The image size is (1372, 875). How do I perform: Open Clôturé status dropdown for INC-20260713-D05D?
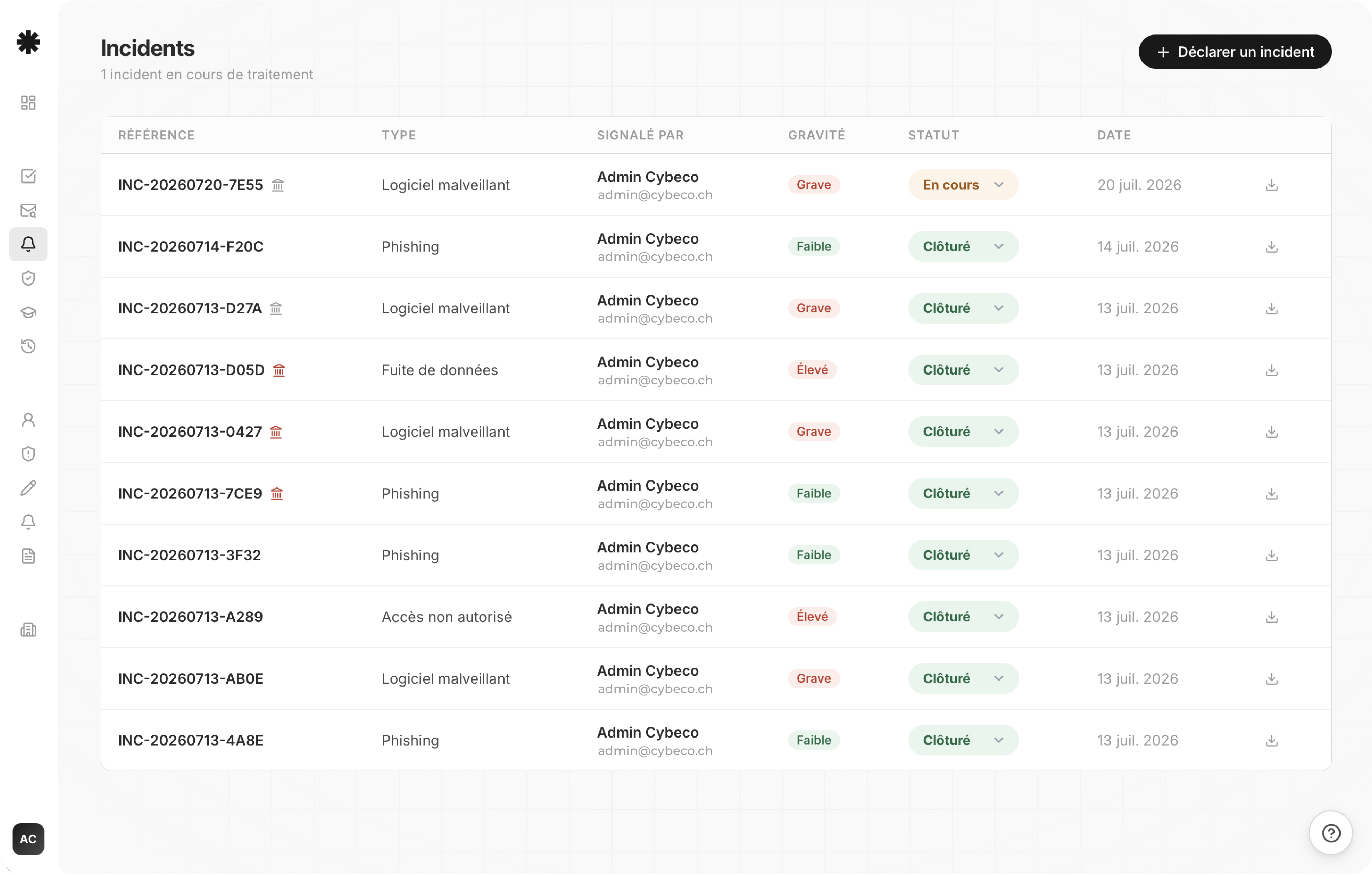tap(963, 370)
